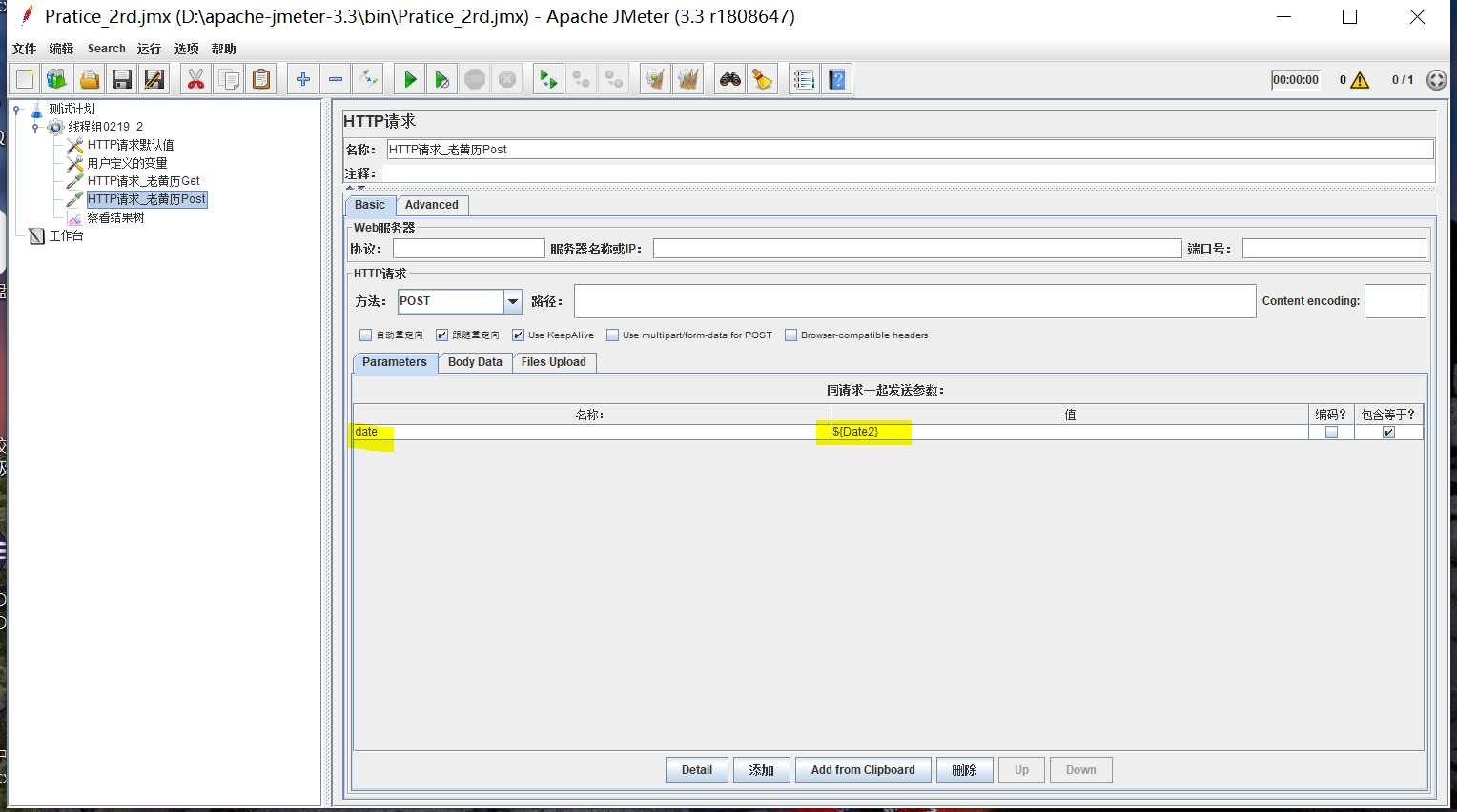The width and height of the screenshot is (1457, 812).
Task: Start the test with the green play icon
Action: (410, 79)
